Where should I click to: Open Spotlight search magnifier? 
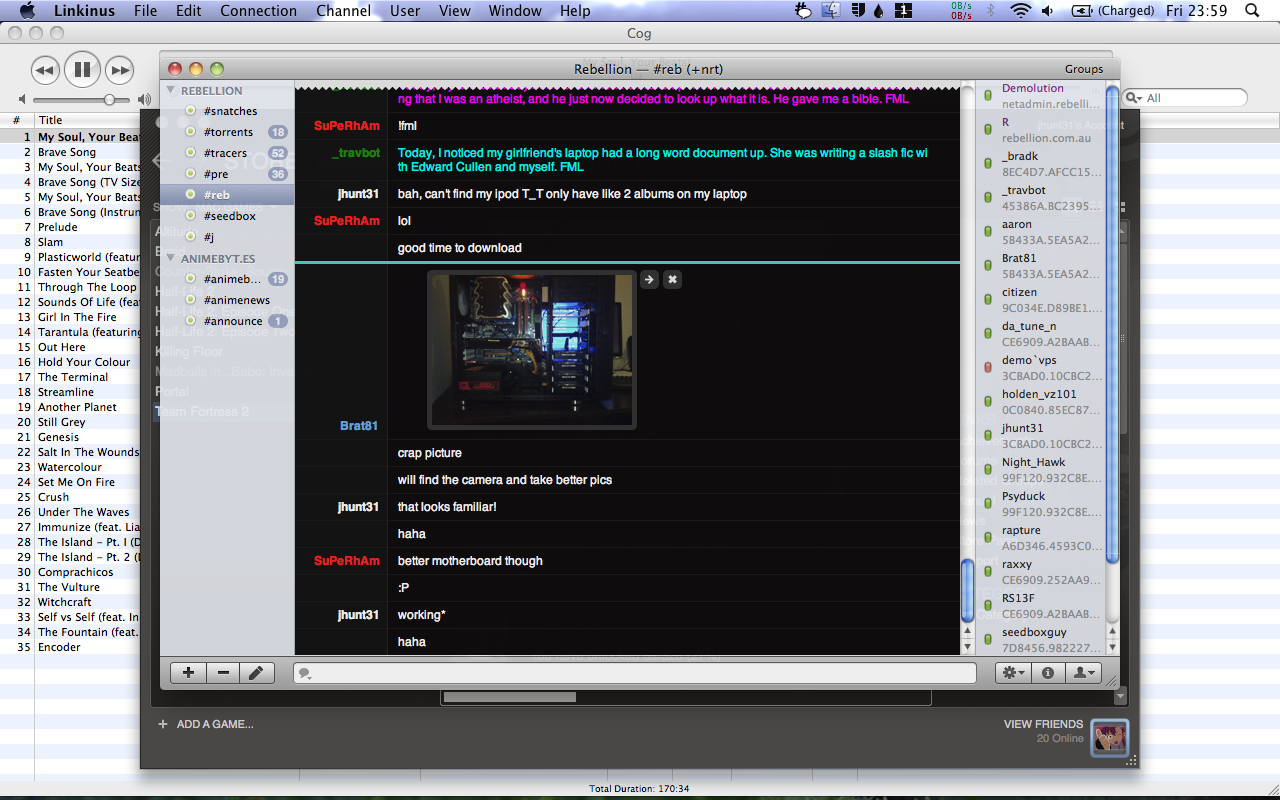(1252, 11)
